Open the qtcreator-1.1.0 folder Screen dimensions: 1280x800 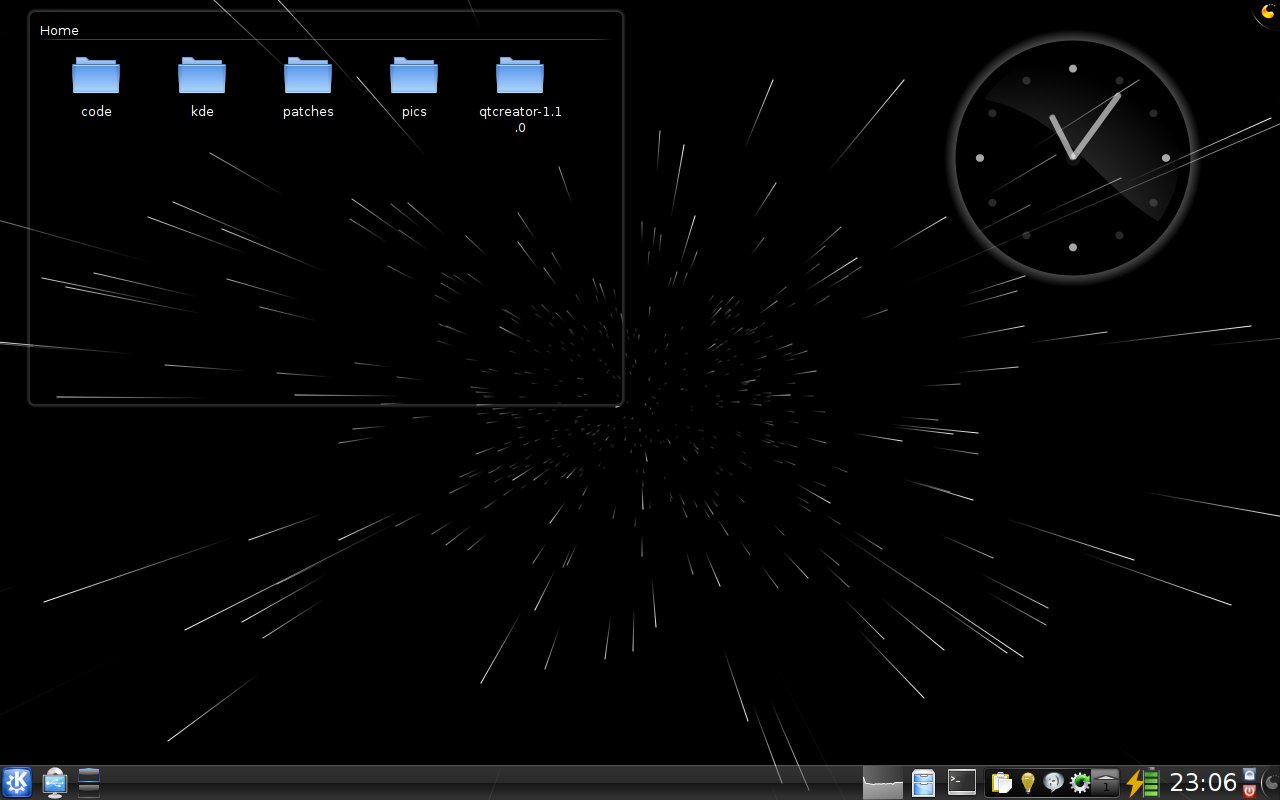coord(520,76)
